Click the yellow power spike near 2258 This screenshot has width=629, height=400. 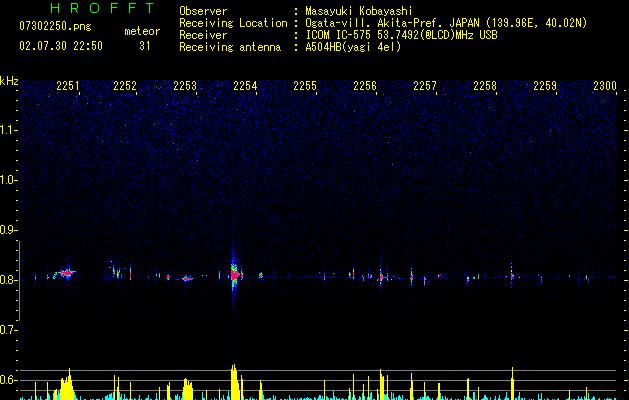512,383
